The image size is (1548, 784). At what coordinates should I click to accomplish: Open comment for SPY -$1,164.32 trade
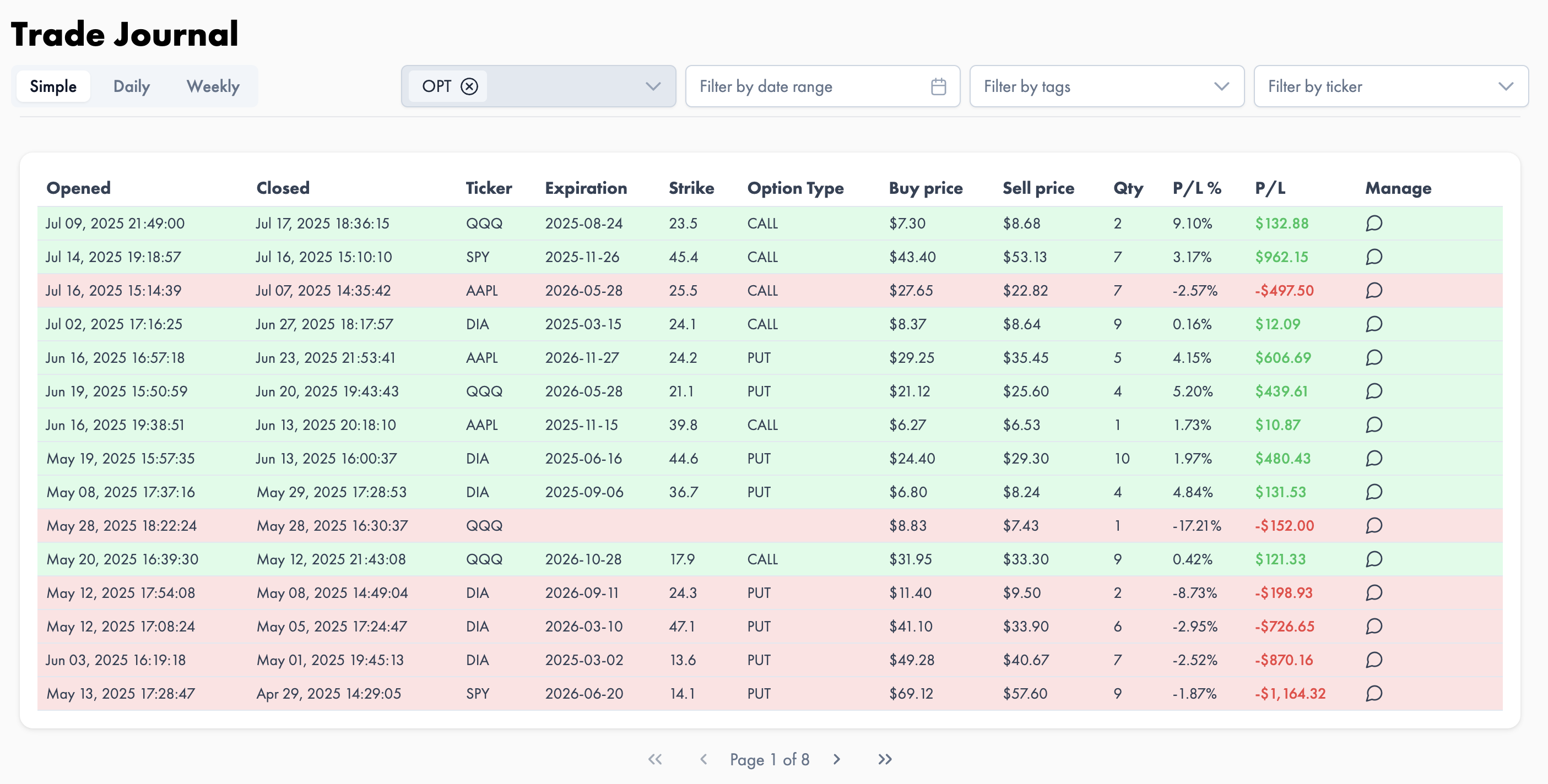tap(1374, 694)
